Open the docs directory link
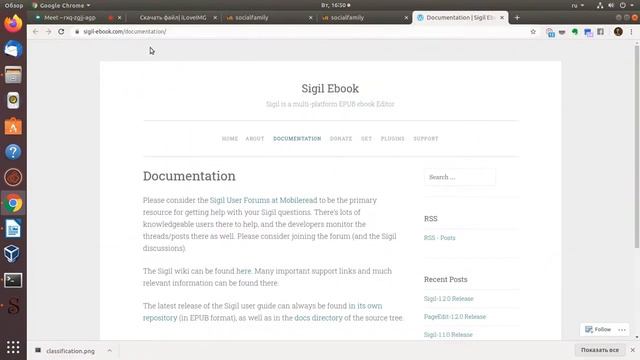640x360 pixels. [318, 318]
